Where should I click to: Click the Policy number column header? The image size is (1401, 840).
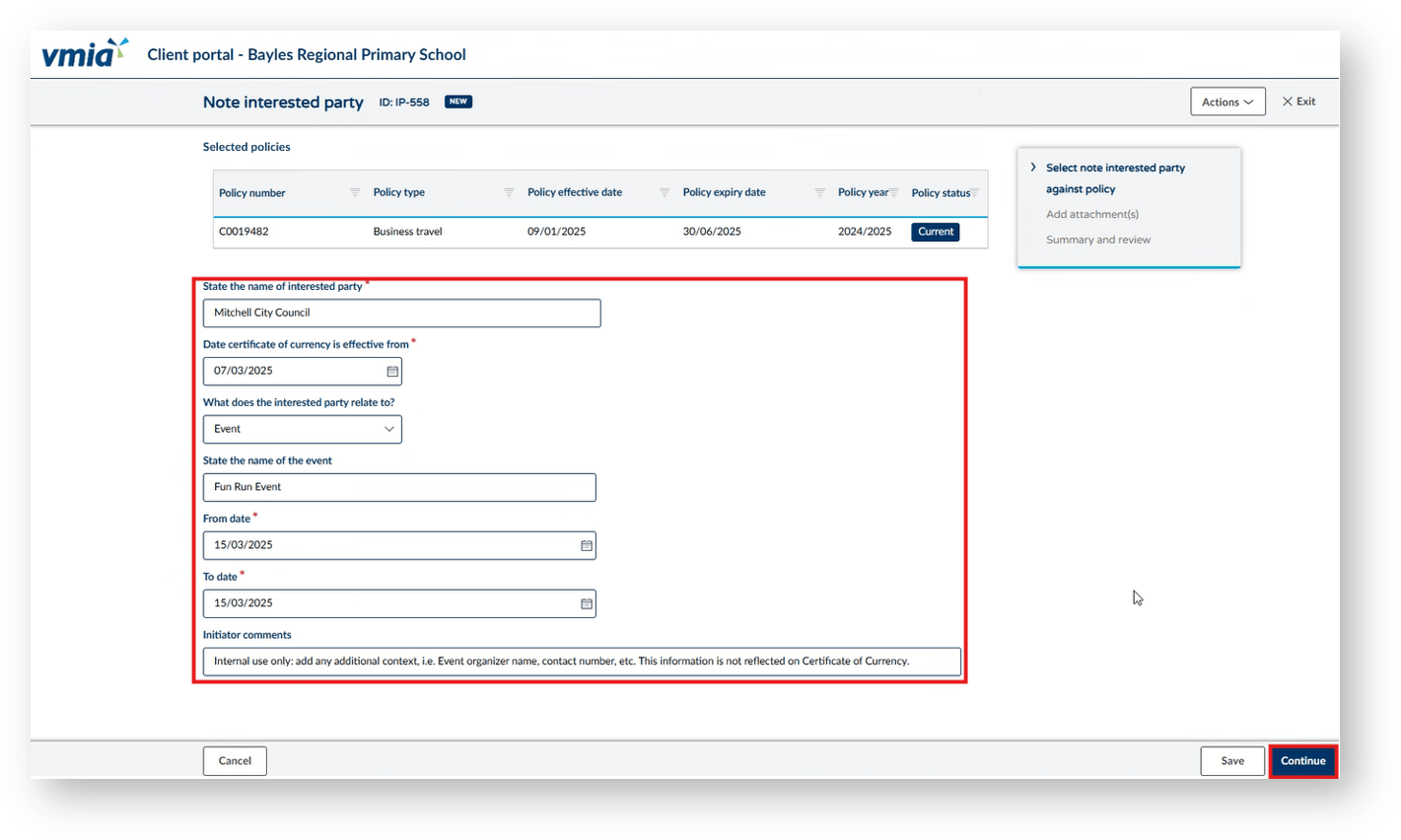(x=252, y=193)
